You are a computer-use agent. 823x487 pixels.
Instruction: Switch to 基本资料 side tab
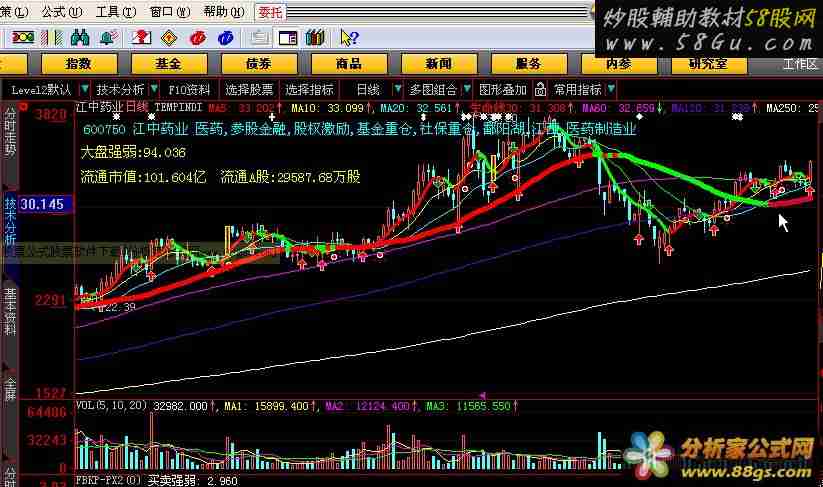tap(10, 312)
